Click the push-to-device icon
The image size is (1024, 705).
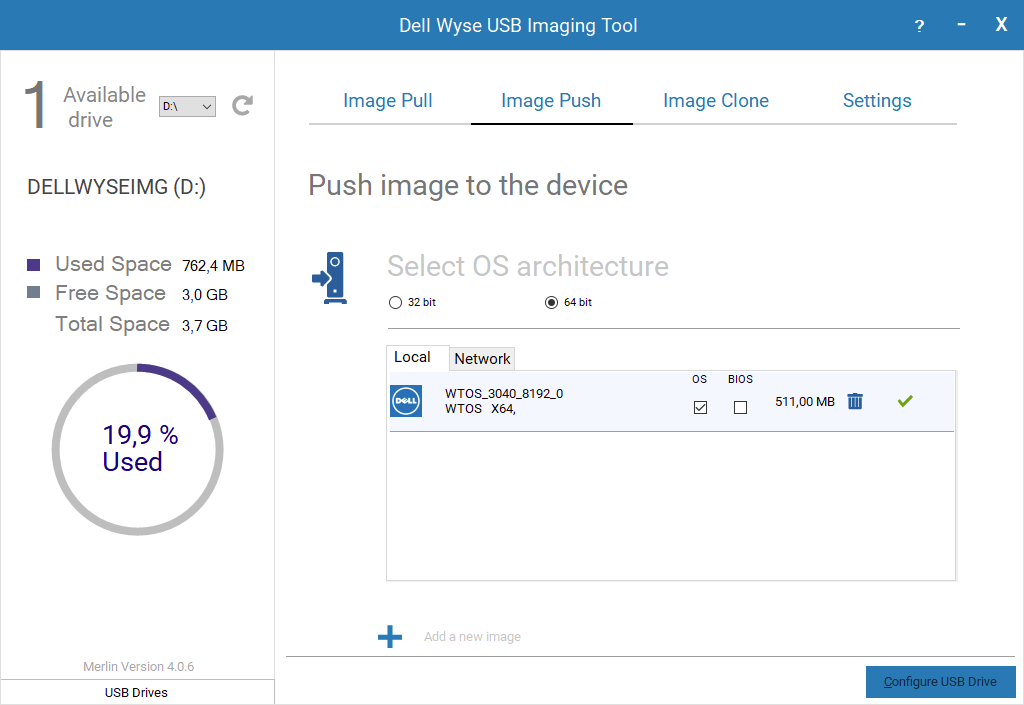(x=330, y=278)
